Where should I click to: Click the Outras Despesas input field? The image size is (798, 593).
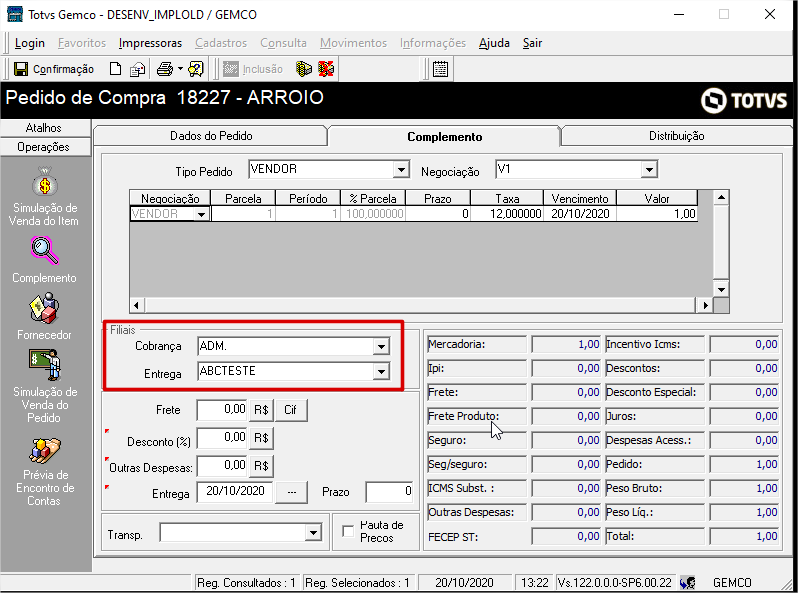222,465
